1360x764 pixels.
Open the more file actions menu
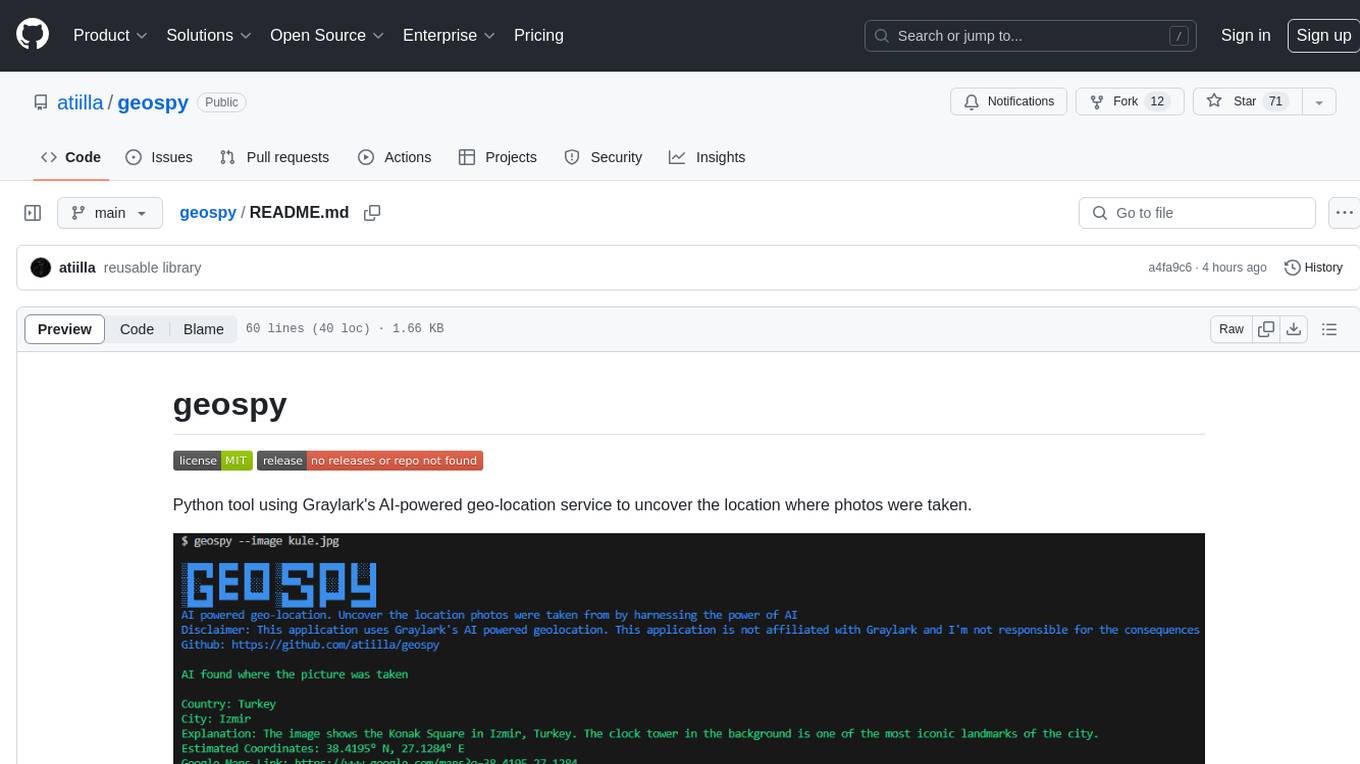pyautogui.click(x=1344, y=213)
